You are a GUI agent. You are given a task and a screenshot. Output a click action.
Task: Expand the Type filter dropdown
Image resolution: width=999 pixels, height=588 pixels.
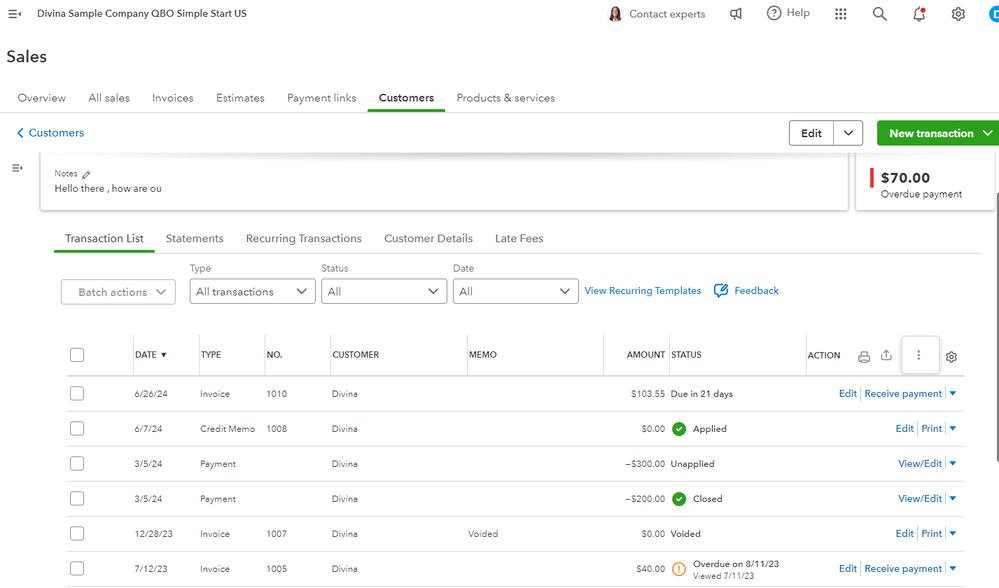coord(252,292)
